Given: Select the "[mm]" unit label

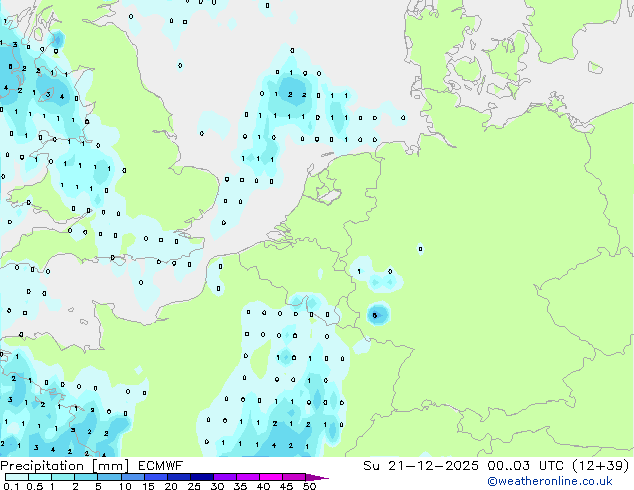Looking at the screenshot, I should pos(110,466).
